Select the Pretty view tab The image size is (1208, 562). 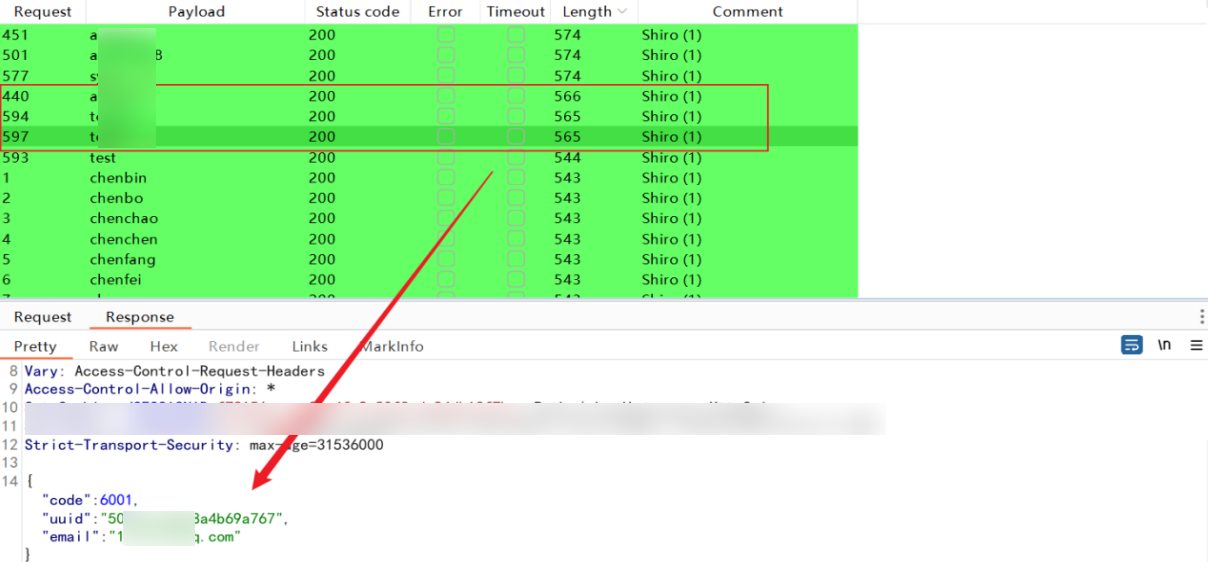point(35,346)
